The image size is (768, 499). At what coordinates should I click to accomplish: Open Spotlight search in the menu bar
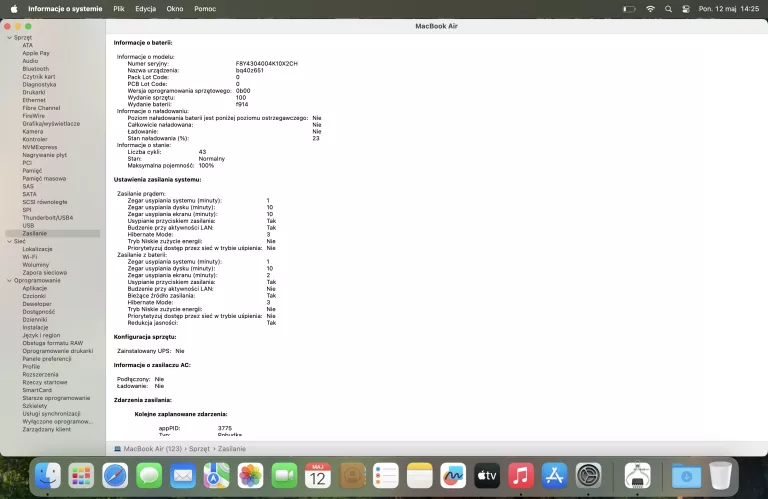pos(668,9)
